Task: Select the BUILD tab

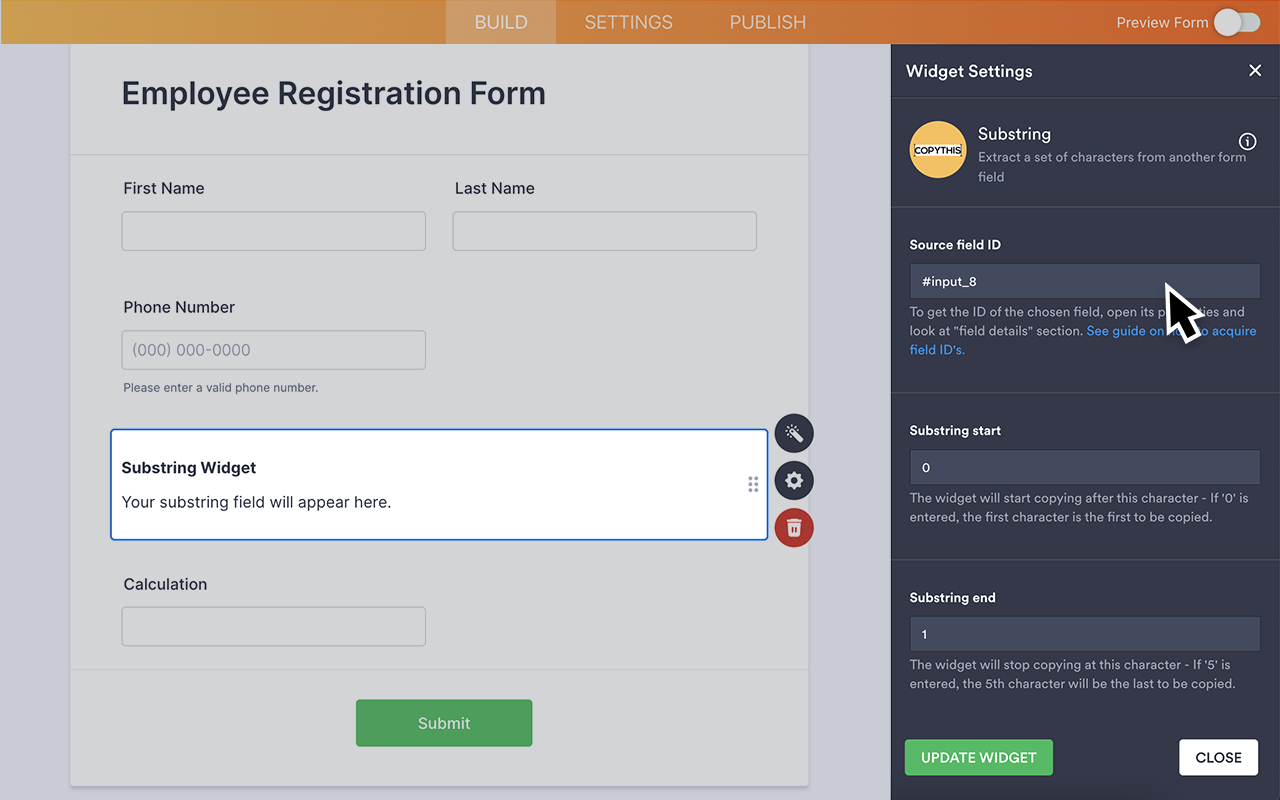Action: (500, 21)
